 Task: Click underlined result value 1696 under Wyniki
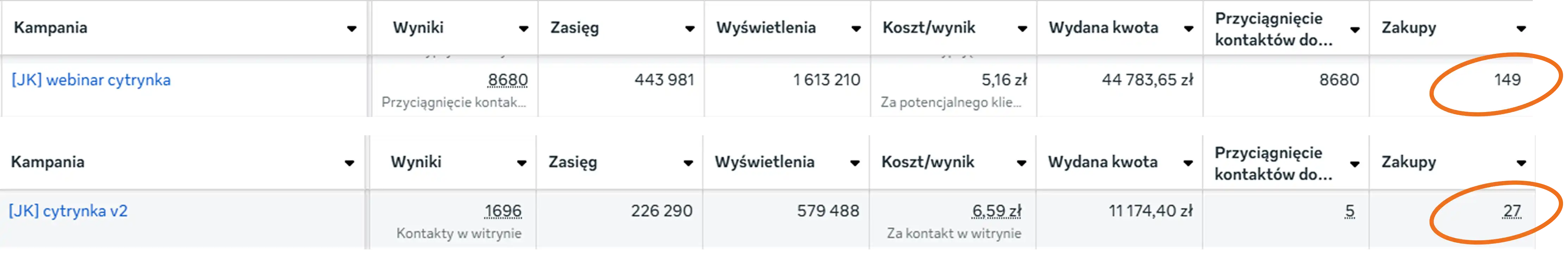(503, 211)
